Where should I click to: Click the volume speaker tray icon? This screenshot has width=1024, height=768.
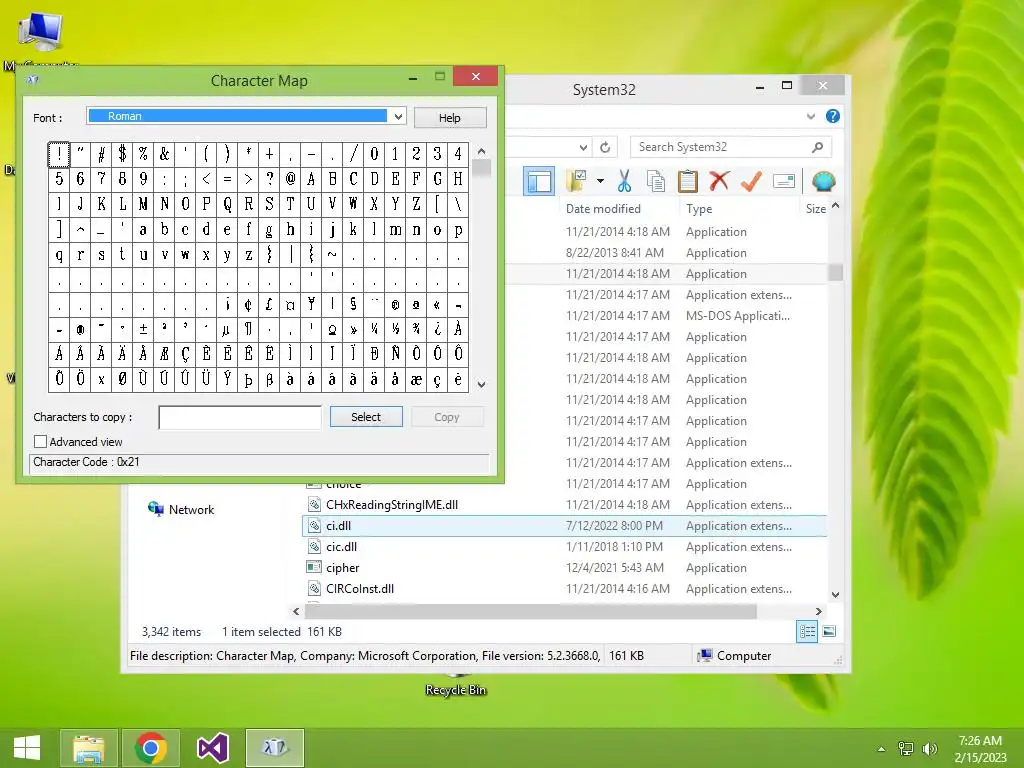tap(929, 749)
